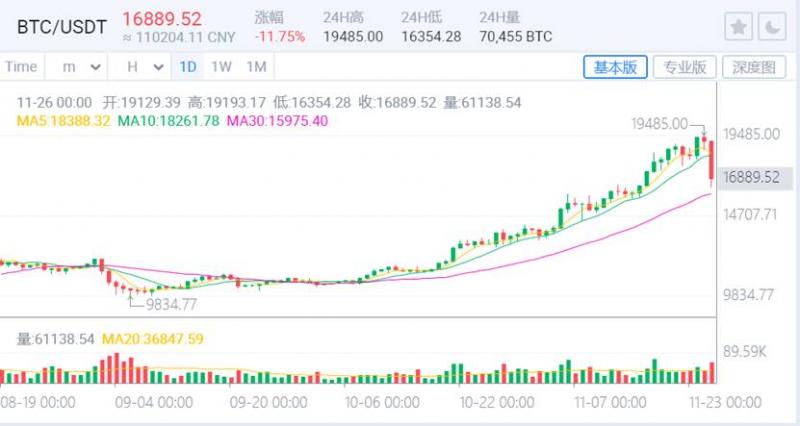The image size is (800, 426).
Task: Click the MA10 indicator label
Action: click(165, 121)
